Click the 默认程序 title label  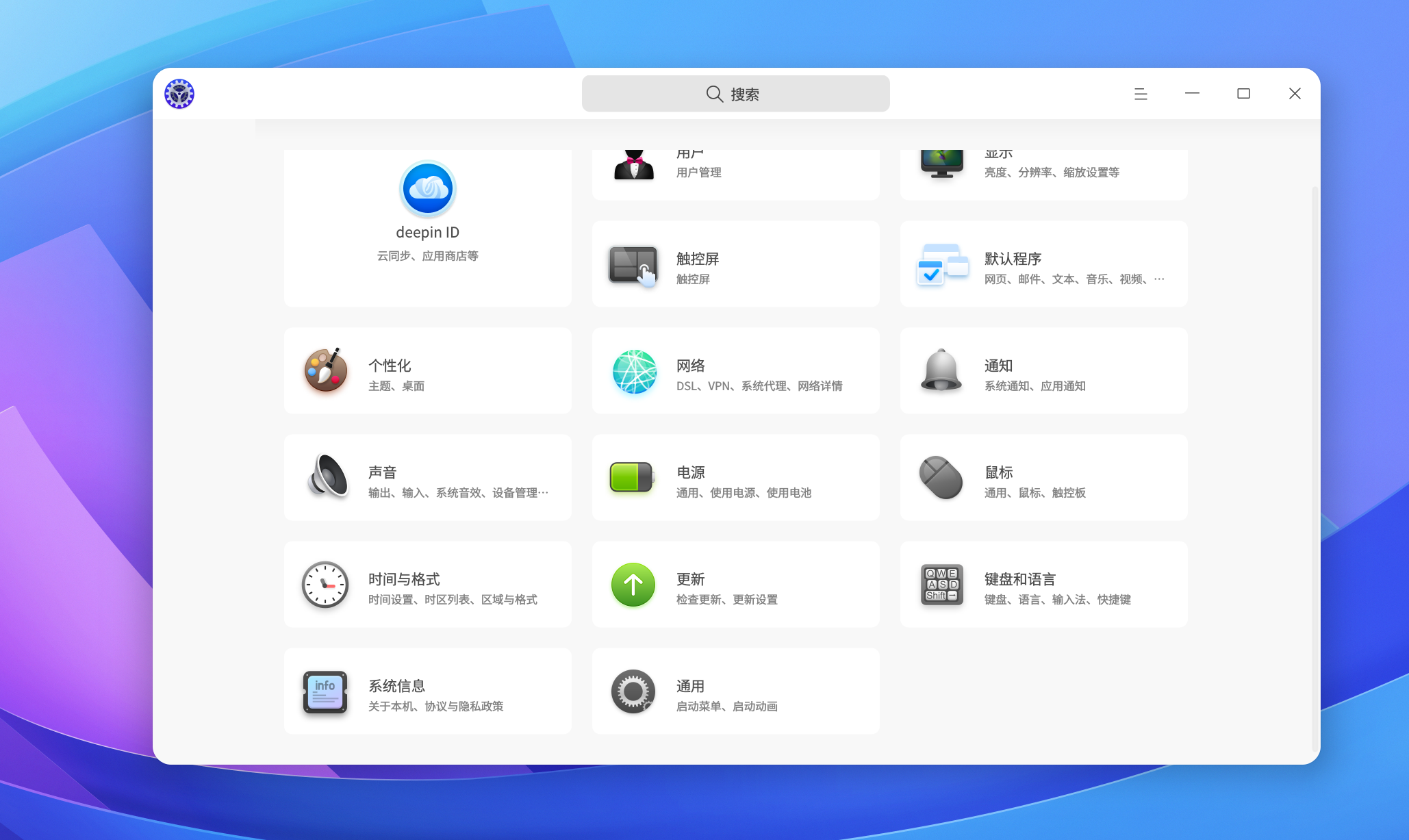click(x=1013, y=259)
